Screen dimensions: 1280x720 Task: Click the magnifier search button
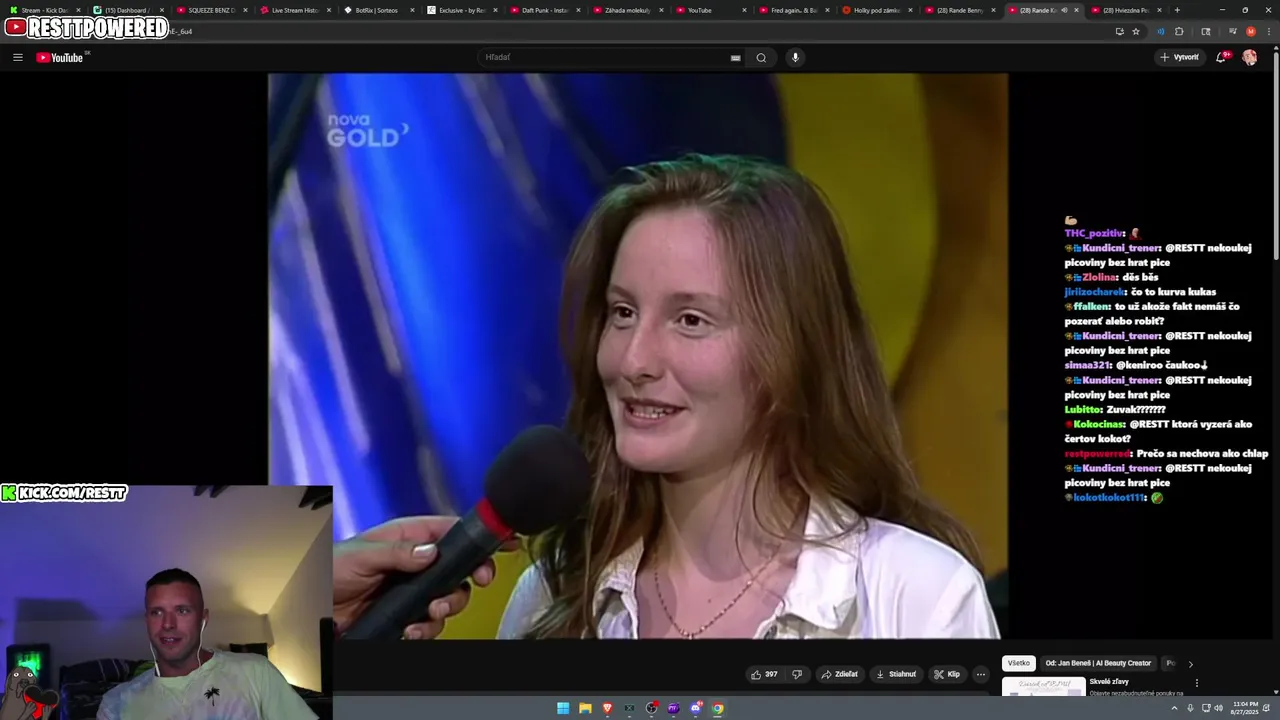coord(761,57)
